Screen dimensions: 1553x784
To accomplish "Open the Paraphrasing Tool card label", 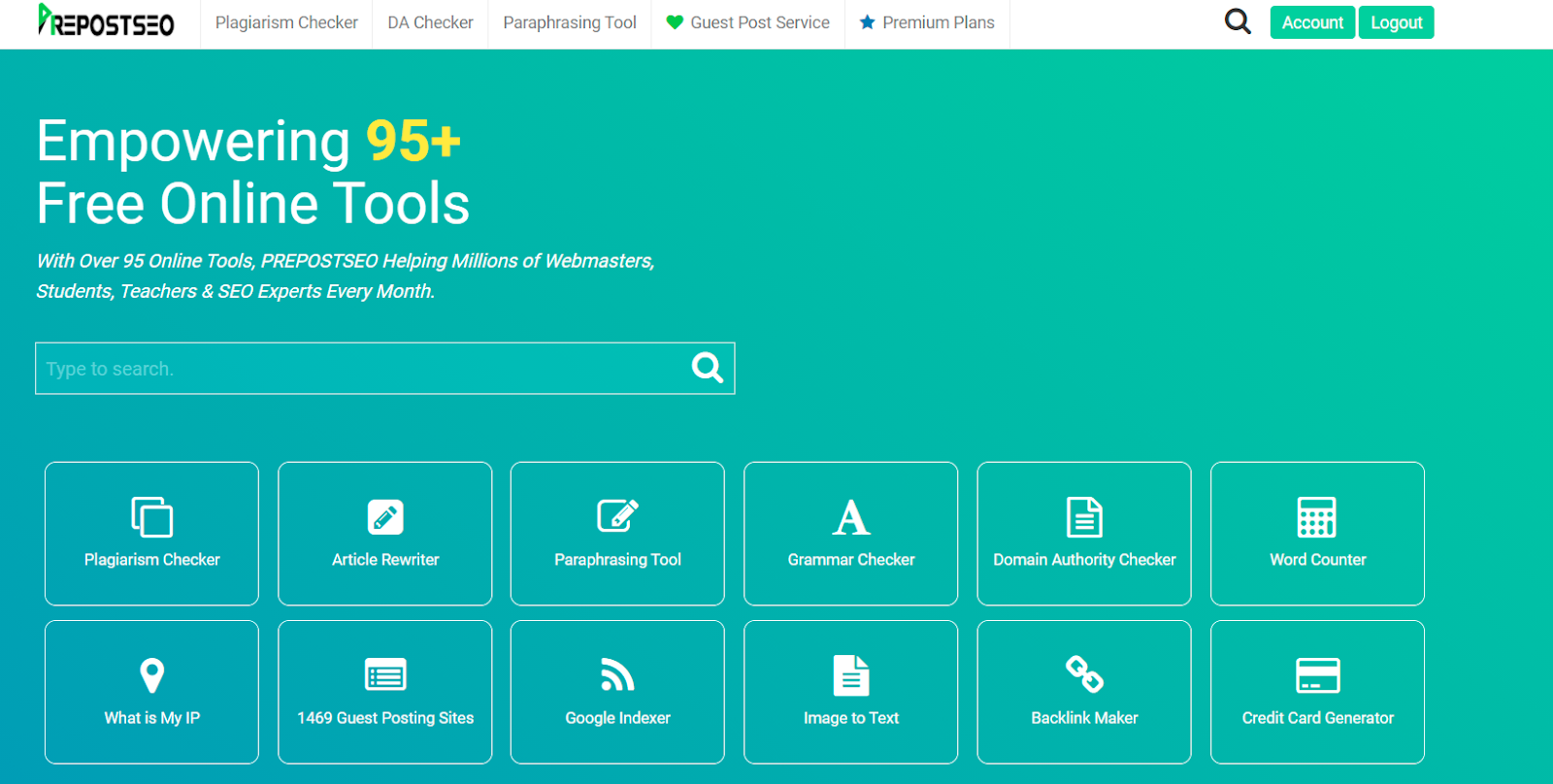I will tap(617, 560).
